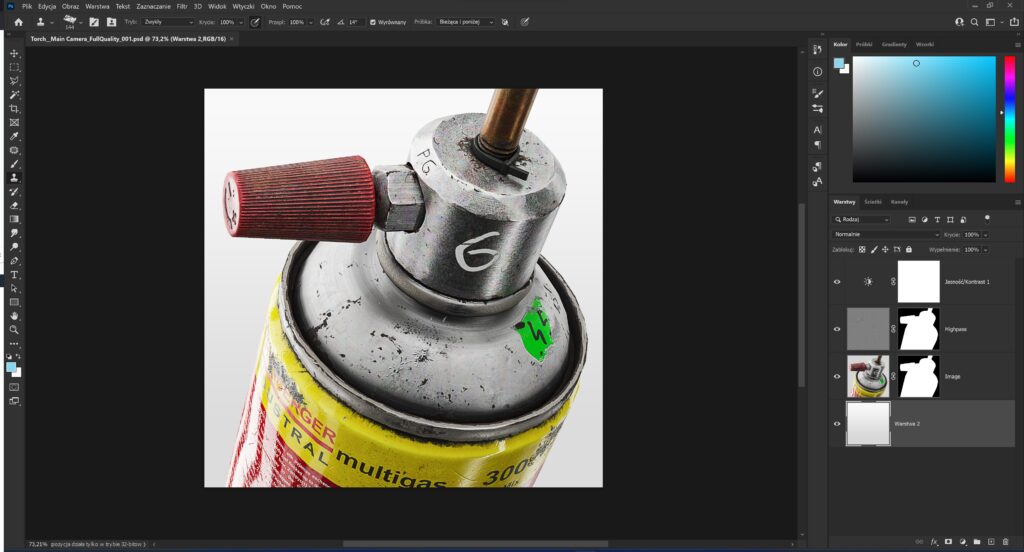Open the search icon in top right
Screen dimensions: 1024x552
pyautogui.click(x=974, y=22)
